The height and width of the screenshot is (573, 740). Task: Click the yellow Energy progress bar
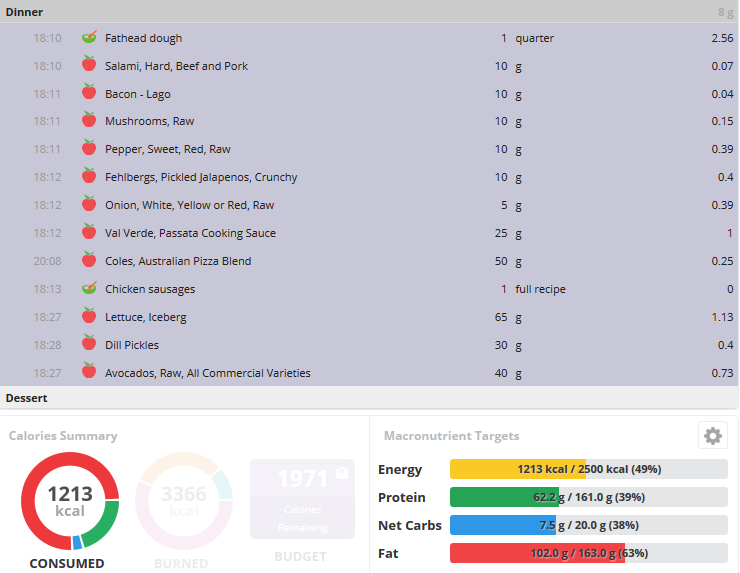(x=589, y=469)
